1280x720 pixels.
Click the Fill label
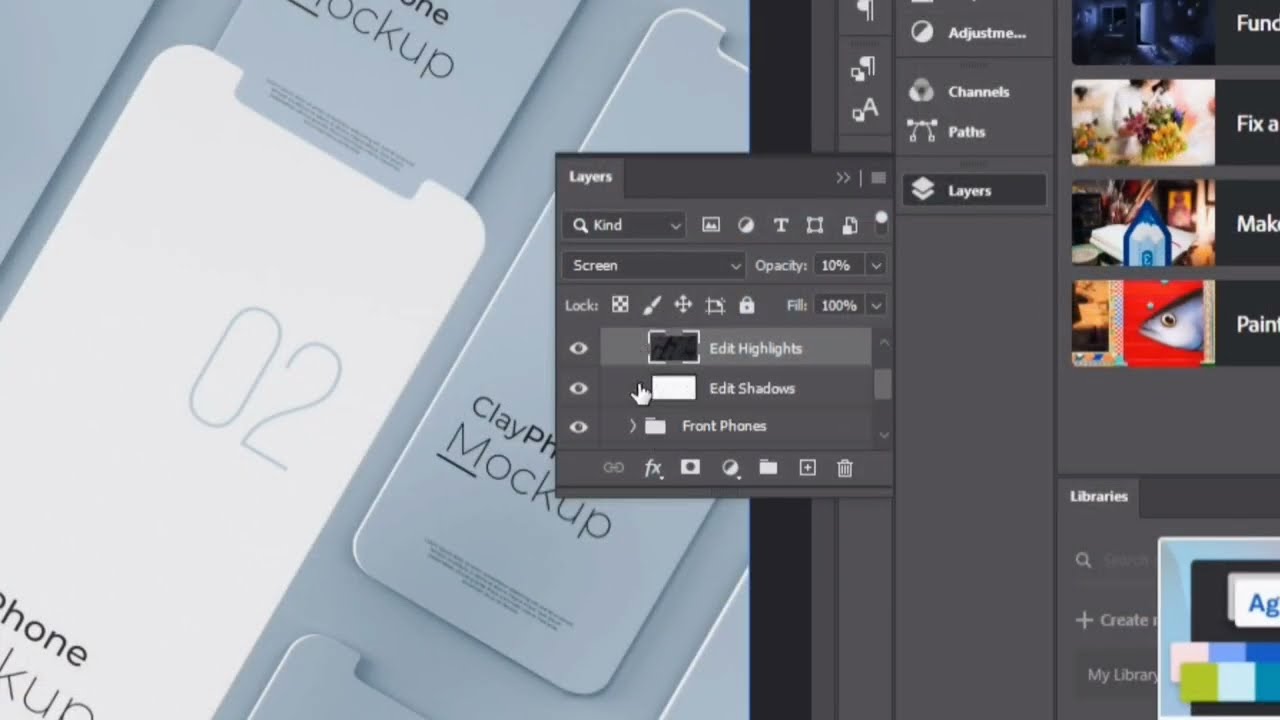coord(797,305)
